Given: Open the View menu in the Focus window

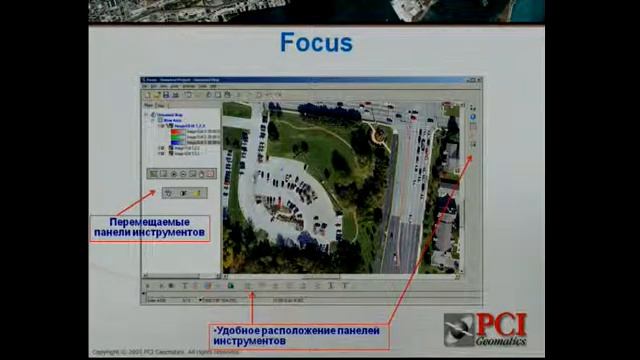Looking at the screenshot, I should pos(164,86).
